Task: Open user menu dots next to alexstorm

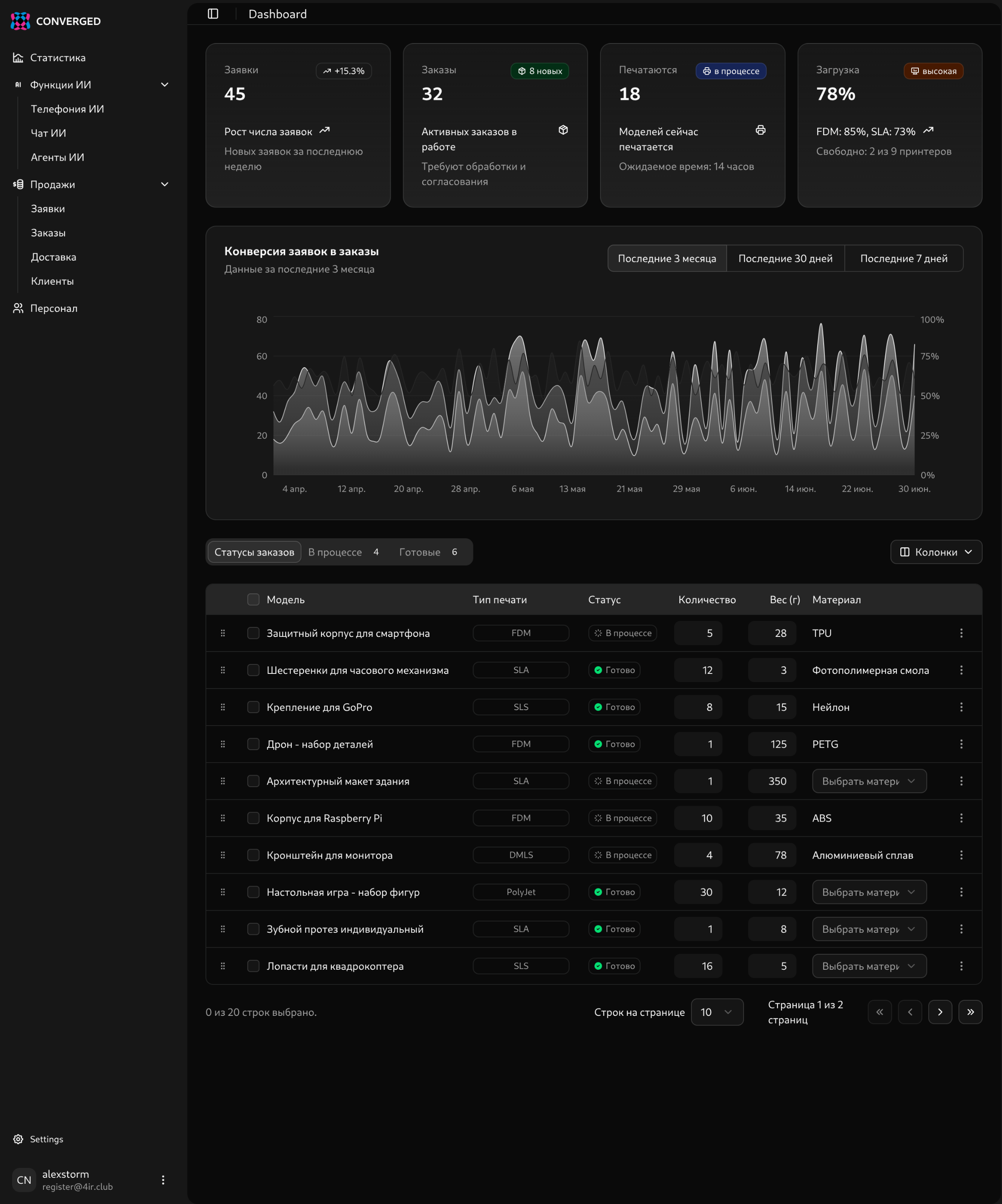Action: click(163, 1180)
